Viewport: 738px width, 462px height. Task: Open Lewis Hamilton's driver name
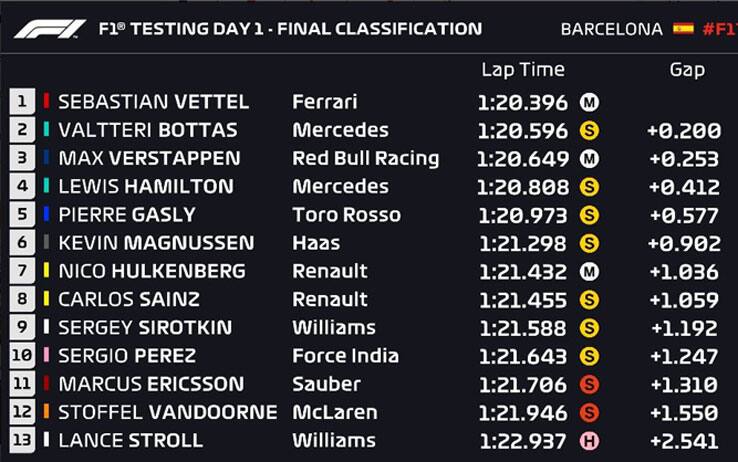pos(146,187)
